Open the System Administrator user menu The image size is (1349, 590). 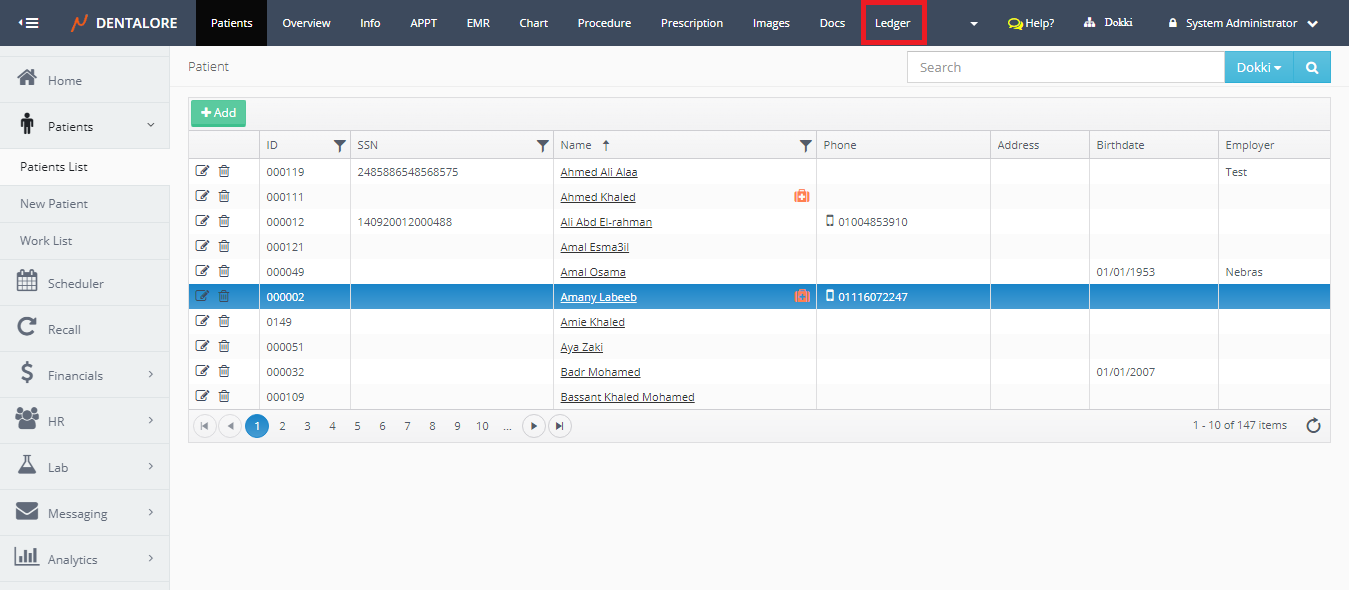click(1242, 23)
